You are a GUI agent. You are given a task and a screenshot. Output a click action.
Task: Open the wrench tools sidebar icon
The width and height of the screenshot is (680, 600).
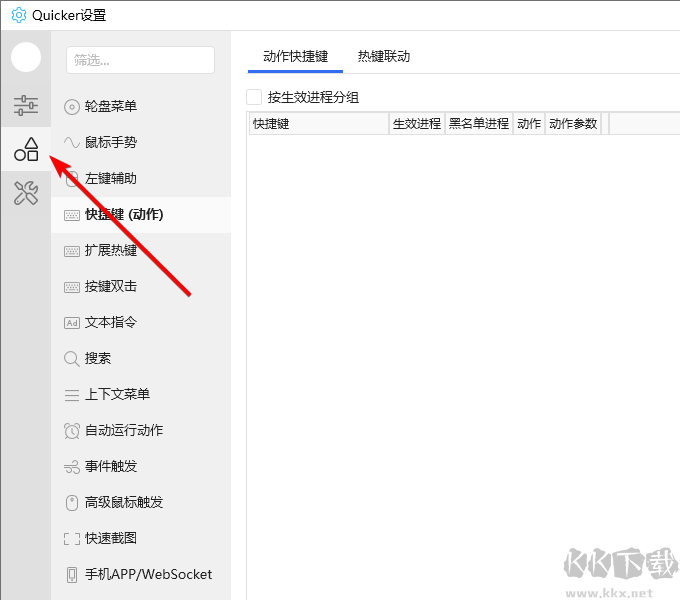(x=26, y=193)
